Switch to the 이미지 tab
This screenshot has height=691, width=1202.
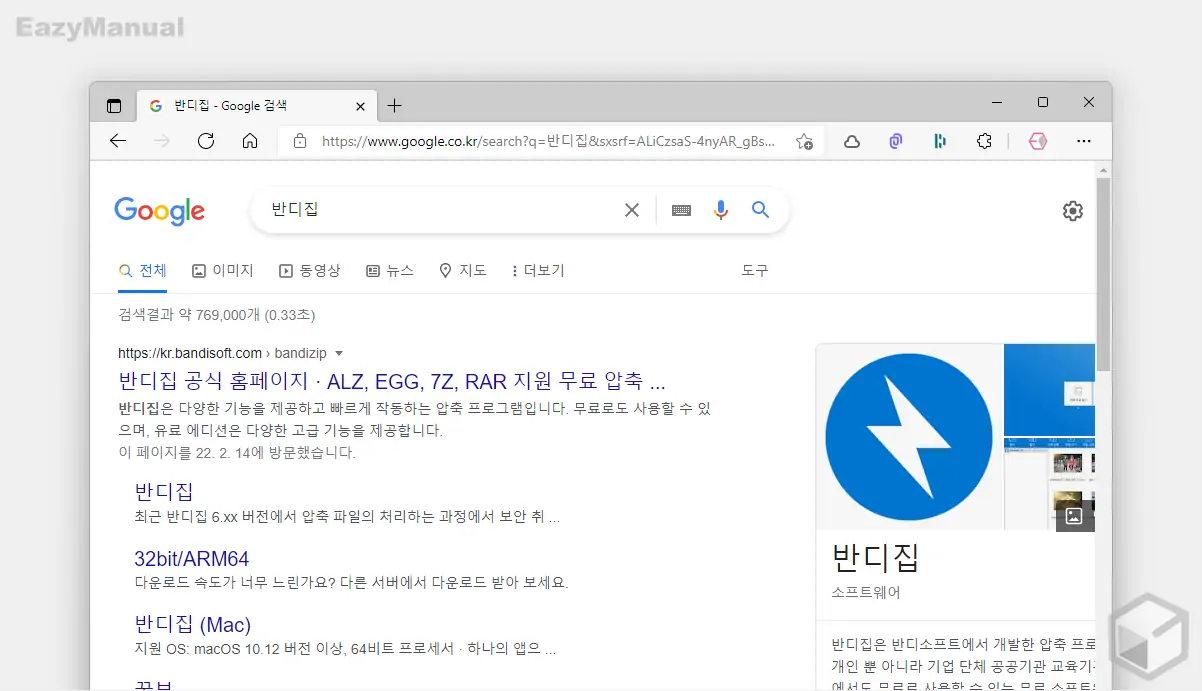click(223, 271)
